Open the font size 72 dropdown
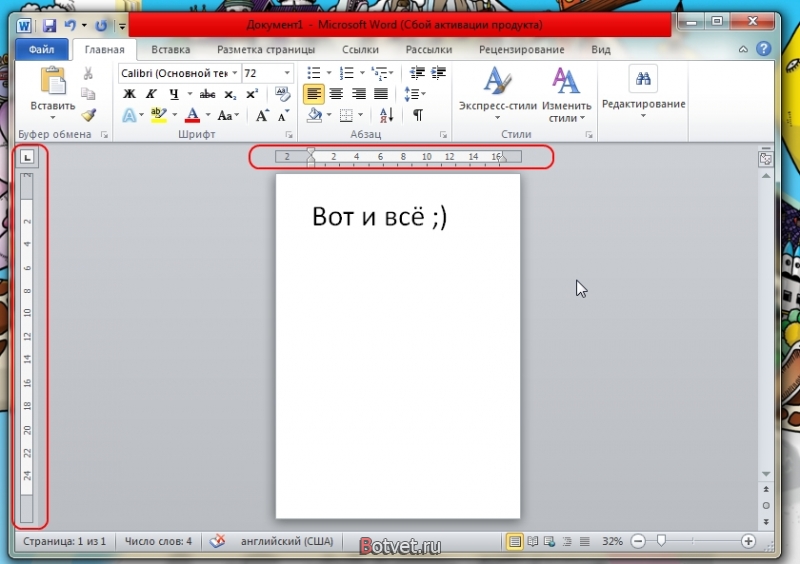 point(287,73)
